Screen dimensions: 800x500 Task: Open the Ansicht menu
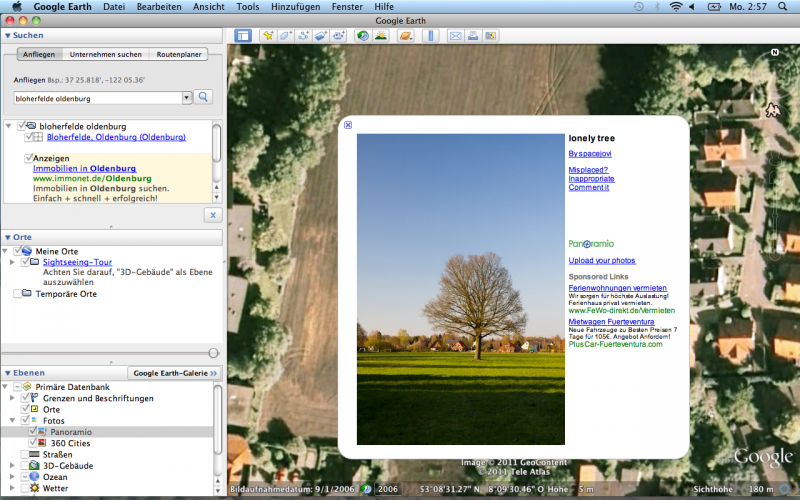[208, 7]
